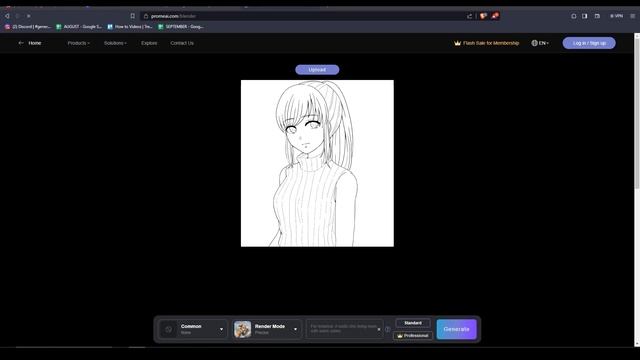
Task: Open the How to Videos Trello bookmark
Action: pyautogui.click(x=130, y=27)
